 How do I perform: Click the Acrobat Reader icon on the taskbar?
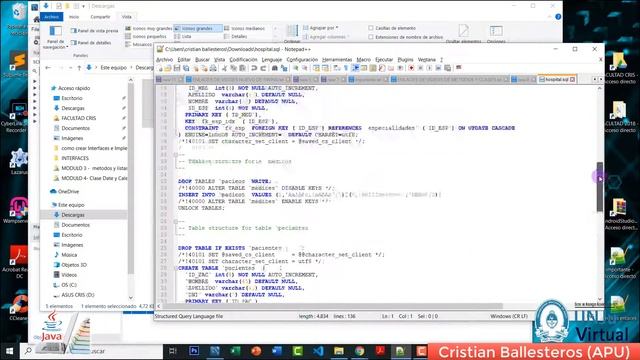pyautogui.click(x=380, y=351)
